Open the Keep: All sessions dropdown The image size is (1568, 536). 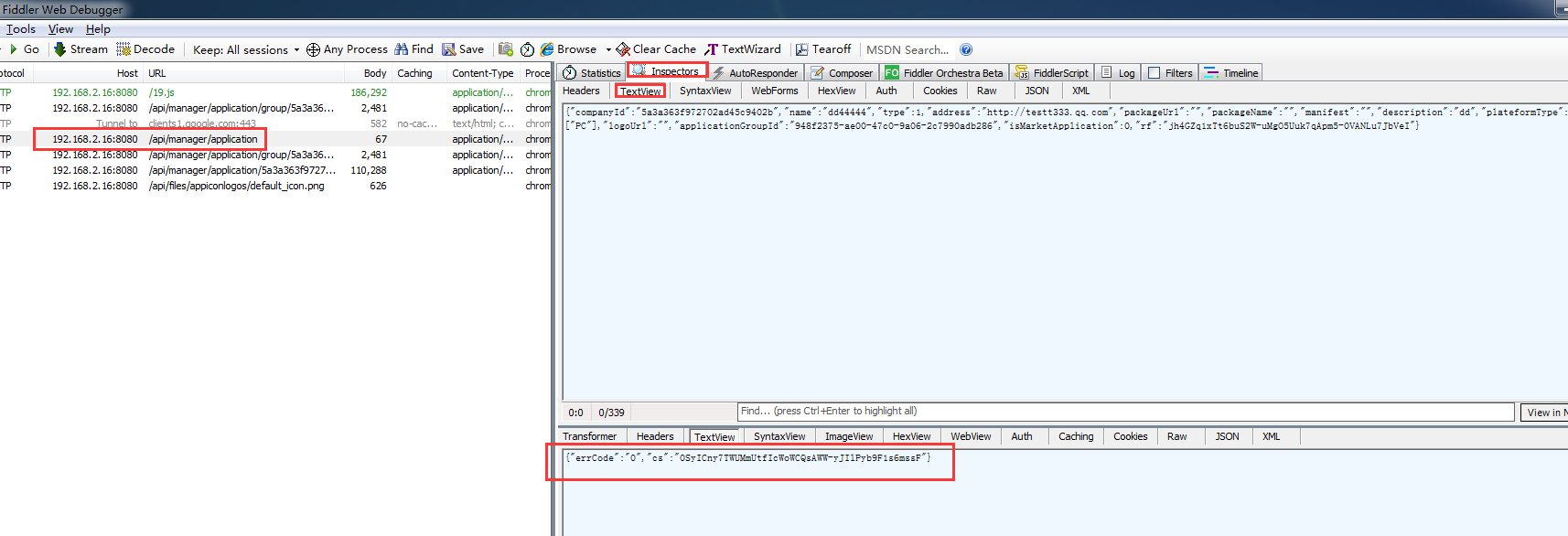point(246,49)
